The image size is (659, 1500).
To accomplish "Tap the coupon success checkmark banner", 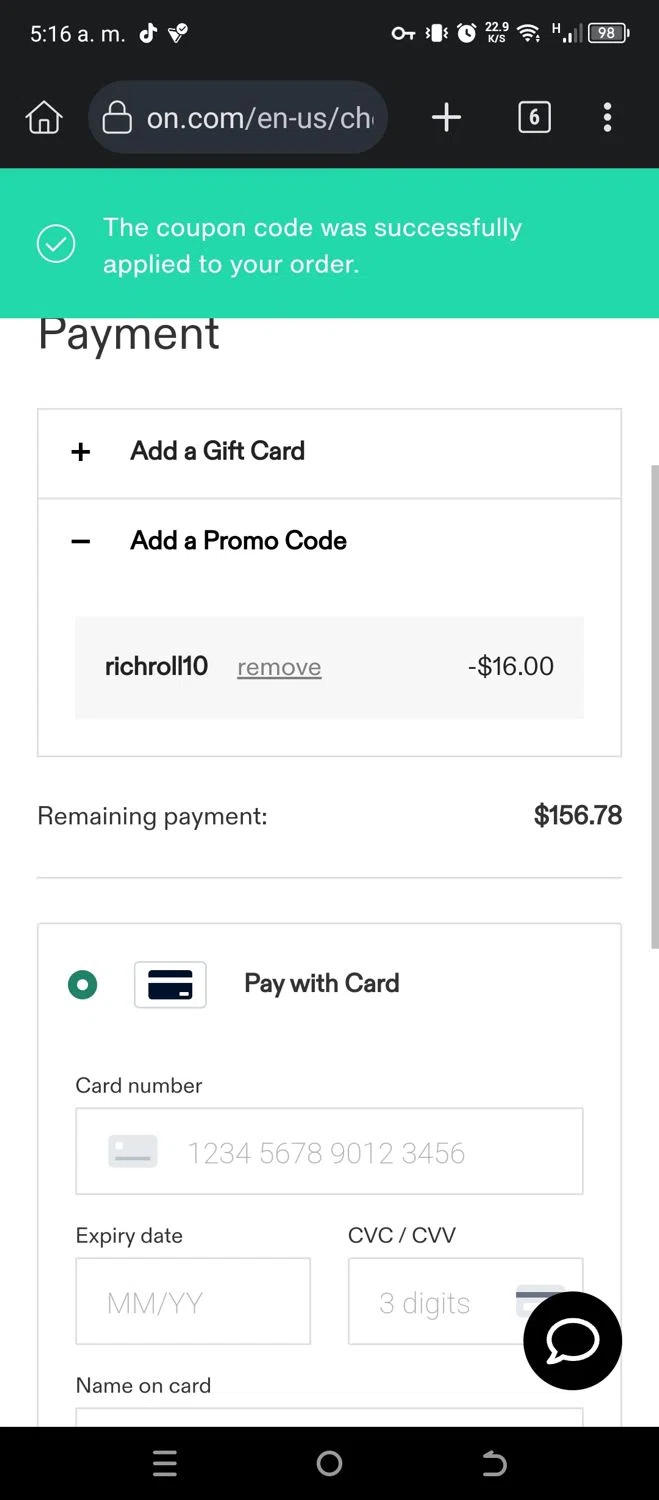I will coord(329,244).
